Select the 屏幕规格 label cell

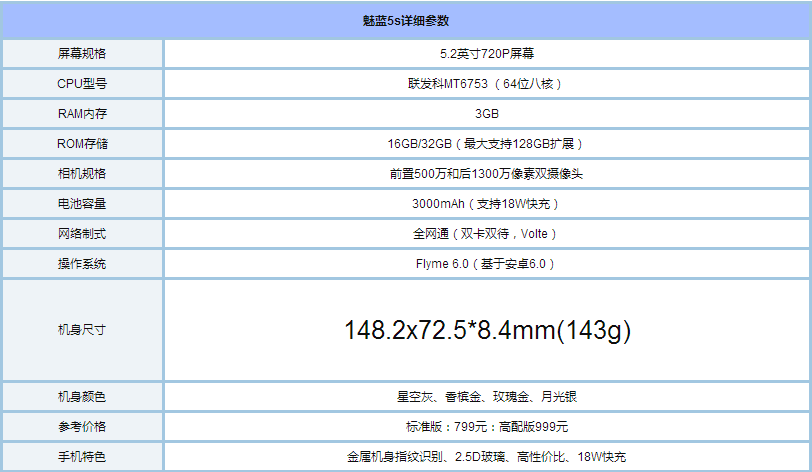82,53
